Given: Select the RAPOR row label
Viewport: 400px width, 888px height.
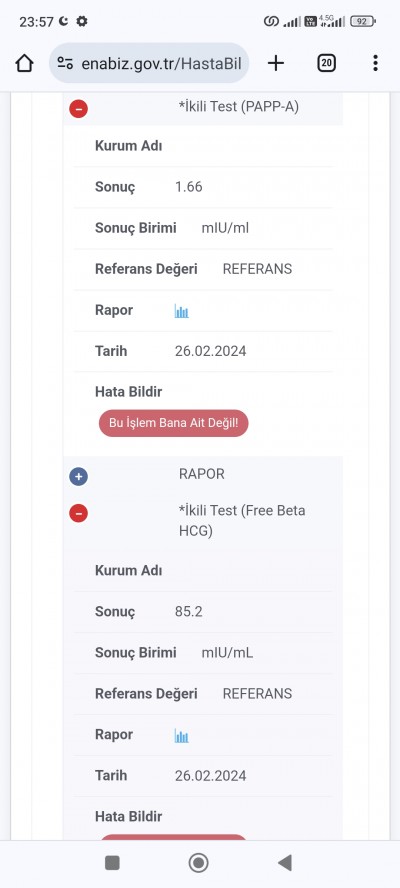Looking at the screenshot, I should click(202, 474).
